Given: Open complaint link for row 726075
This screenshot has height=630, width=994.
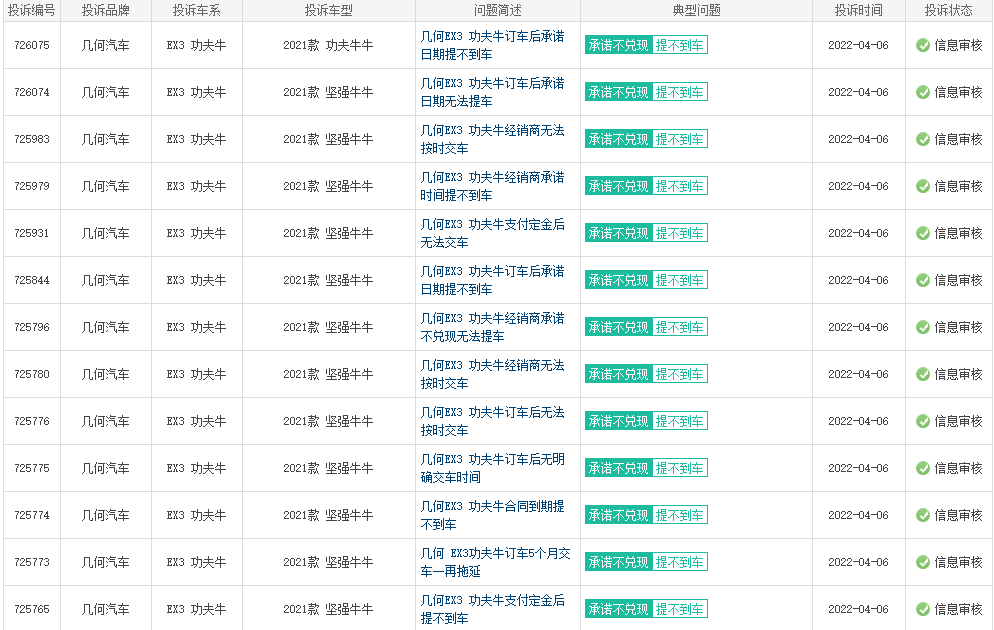Looking at the screenshot, I should point(493,45).
